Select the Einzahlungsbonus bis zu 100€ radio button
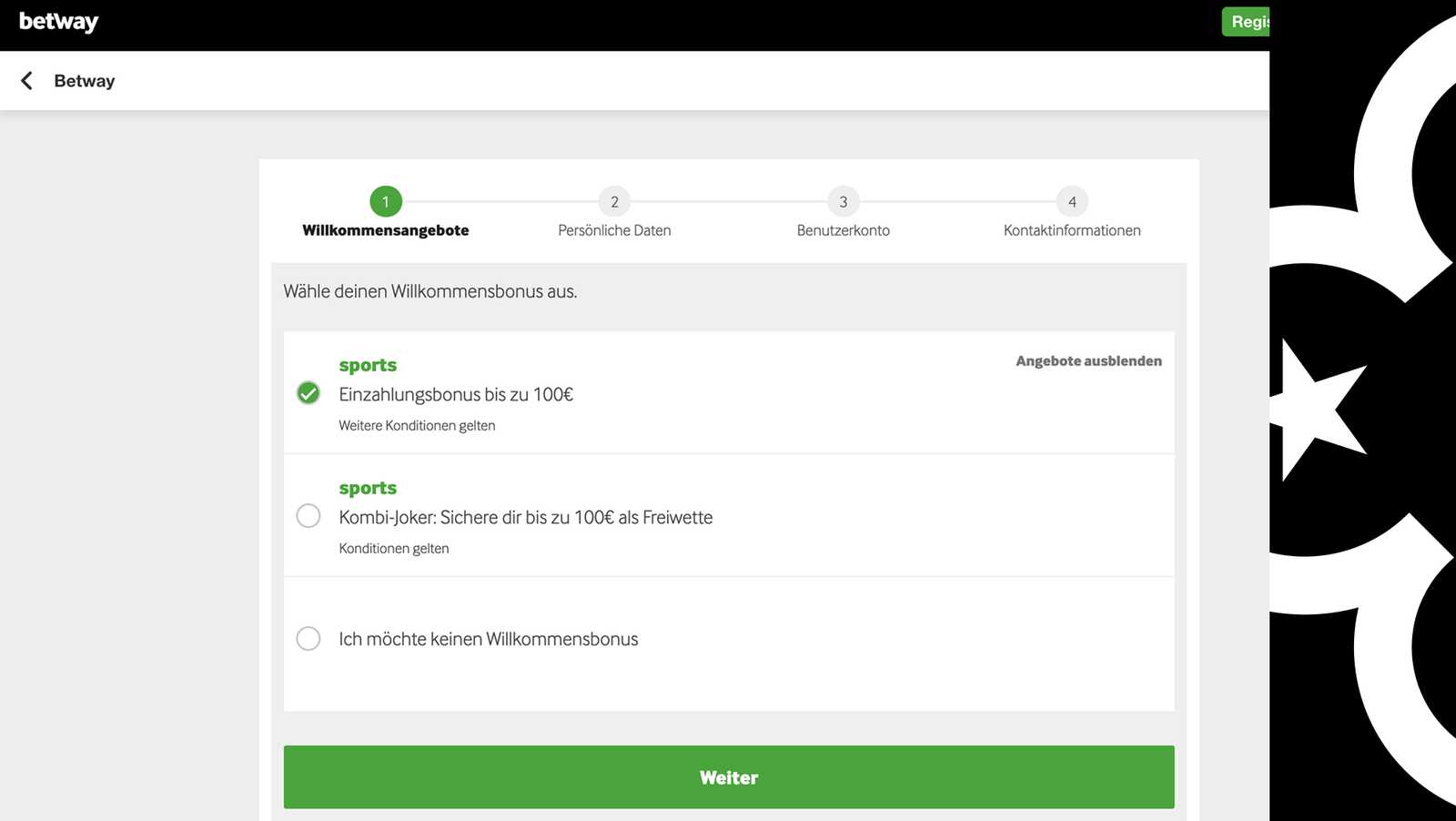Viewport: 1456px width, 821px height. tap(308, 393)
